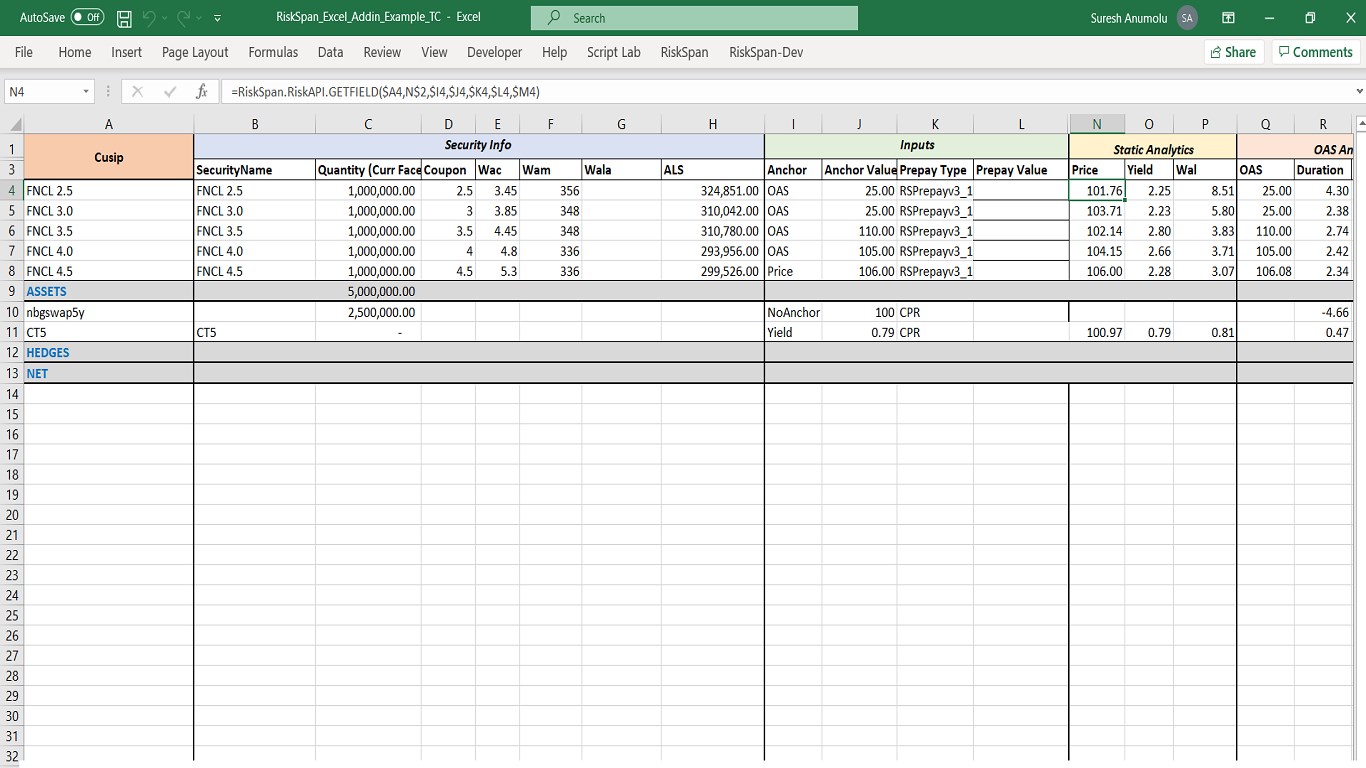1366x768 pixels.
Task: Switch to the Insert tab
Action: coord(127,52)
